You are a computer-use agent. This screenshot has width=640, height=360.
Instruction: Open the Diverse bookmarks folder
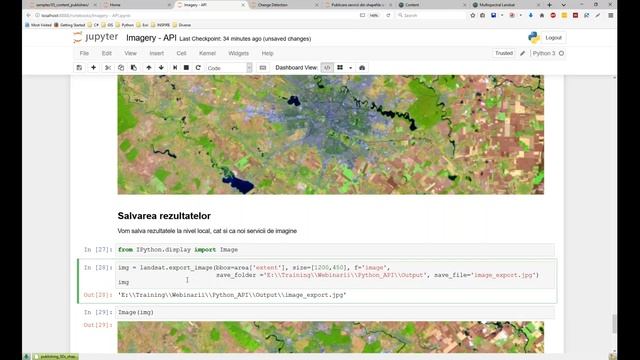click(x=182, y=25)
